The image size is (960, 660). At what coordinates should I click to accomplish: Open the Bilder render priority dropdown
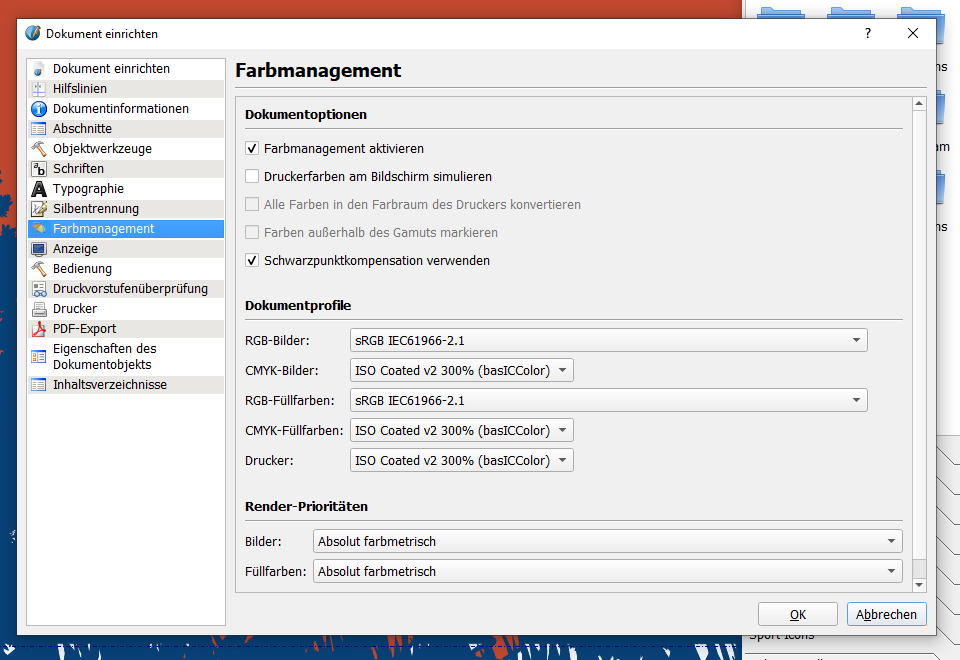coord(607,542)
